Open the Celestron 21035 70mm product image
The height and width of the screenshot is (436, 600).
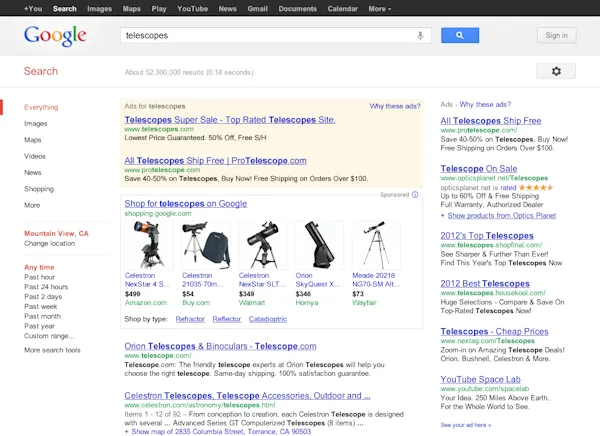coord(206,245)
